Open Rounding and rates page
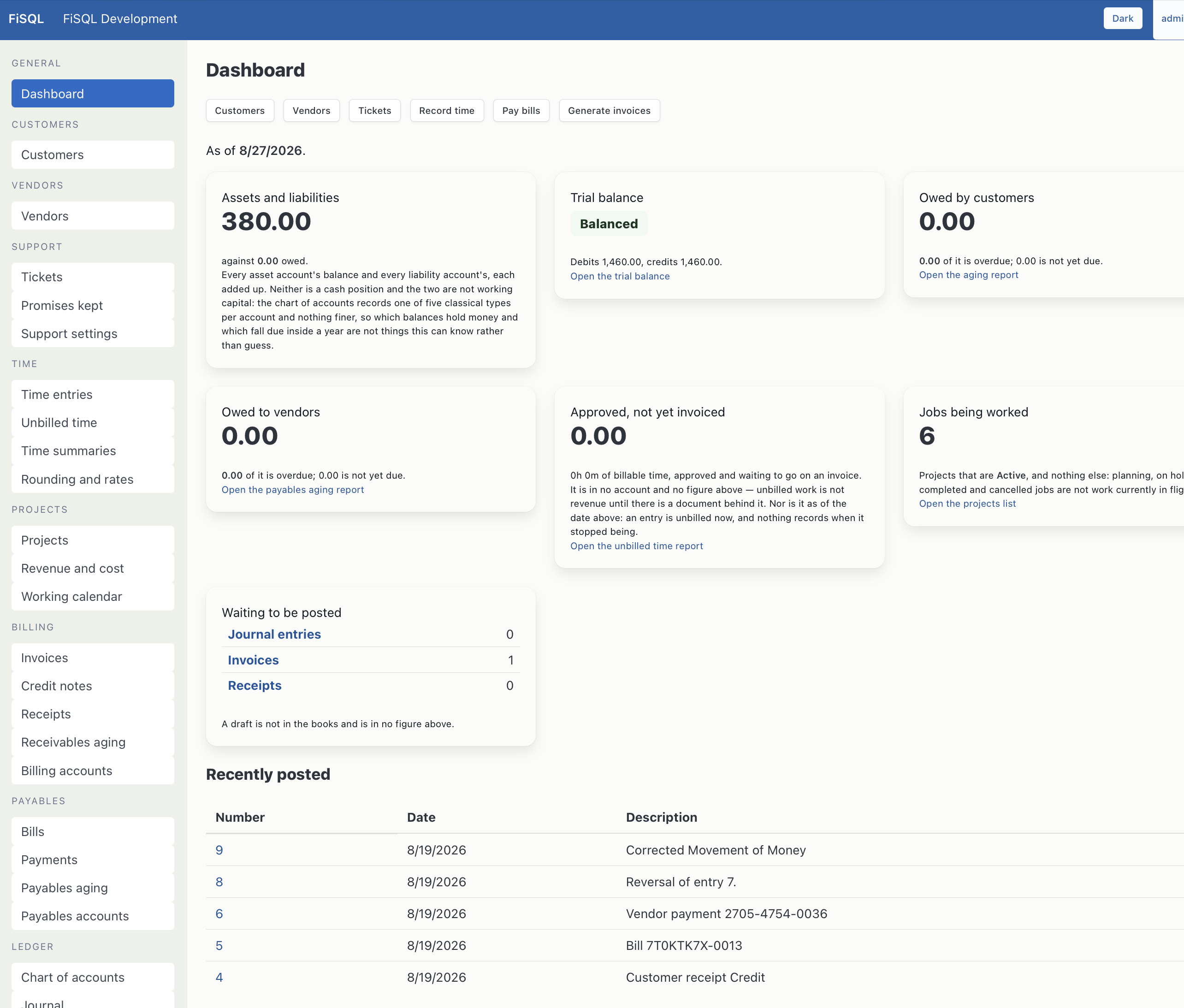1184x1008 pixels. tap(93, 480)
